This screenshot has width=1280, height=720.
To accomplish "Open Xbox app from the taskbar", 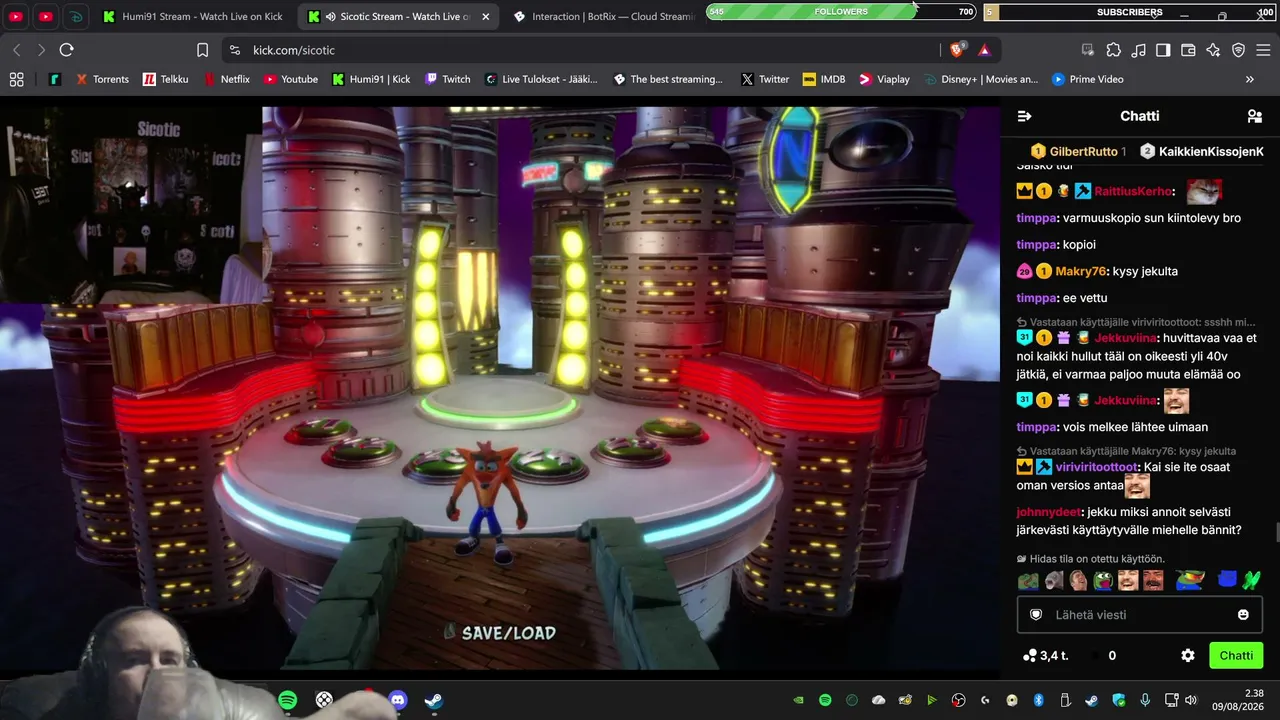I will (x=324, y=700).
